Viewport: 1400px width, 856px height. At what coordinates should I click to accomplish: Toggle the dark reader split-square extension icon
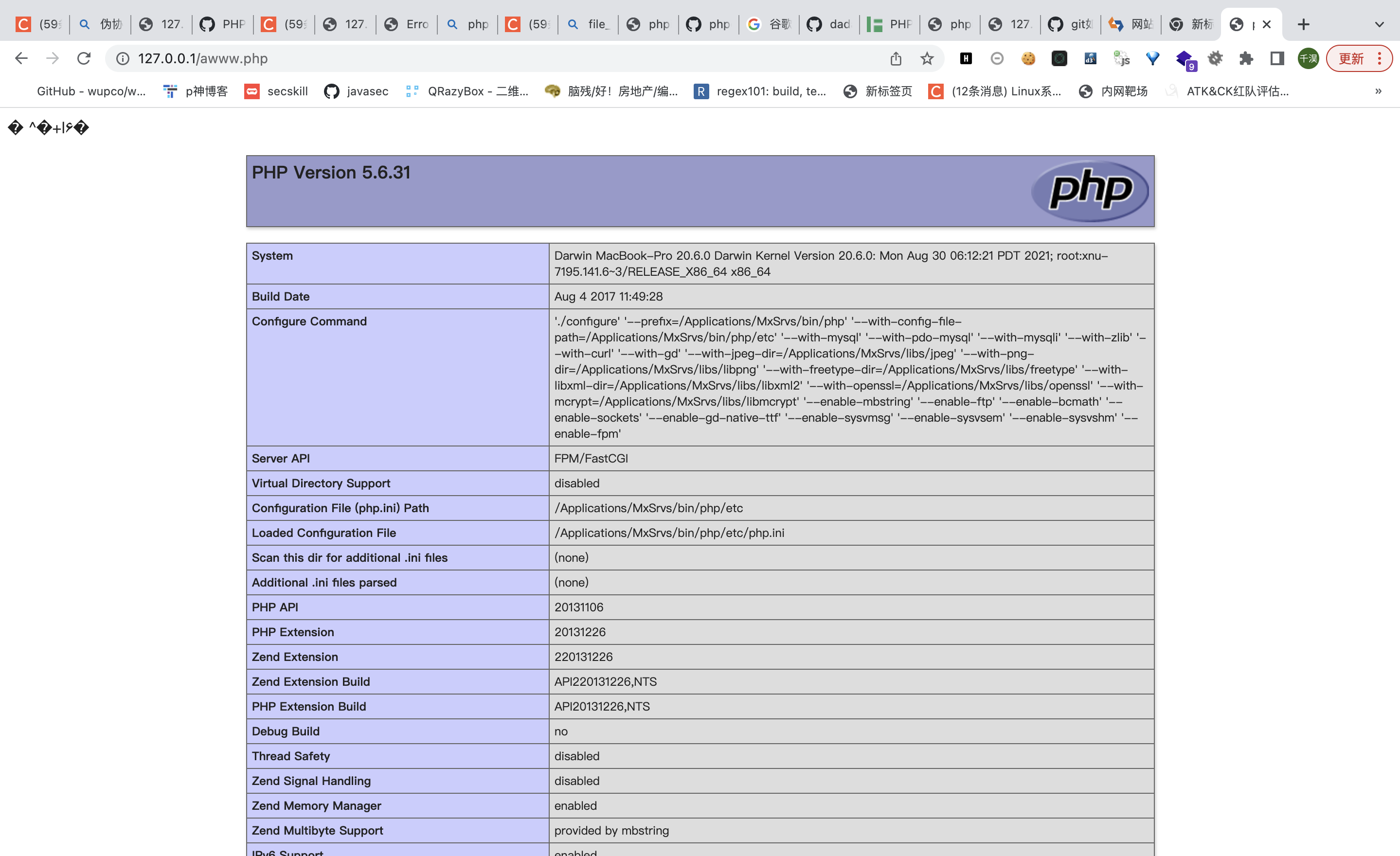pyautogui.click(x=1276, y=58)
